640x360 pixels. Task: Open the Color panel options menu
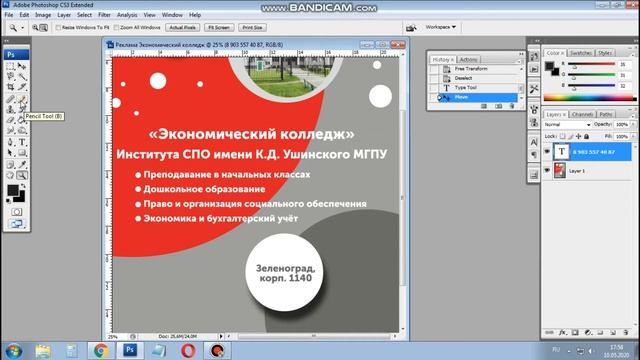633,54
